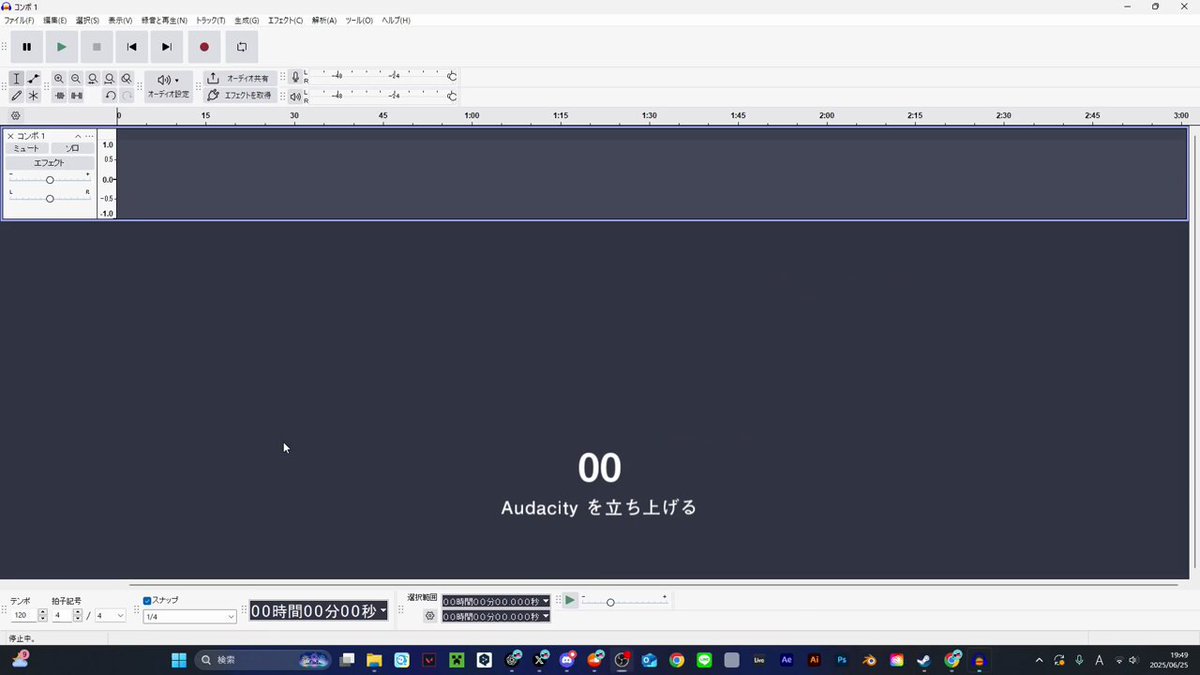Click the Zoom Out magnifier
The width and height of the screenshot is (1200, 675).
(76, 79)
